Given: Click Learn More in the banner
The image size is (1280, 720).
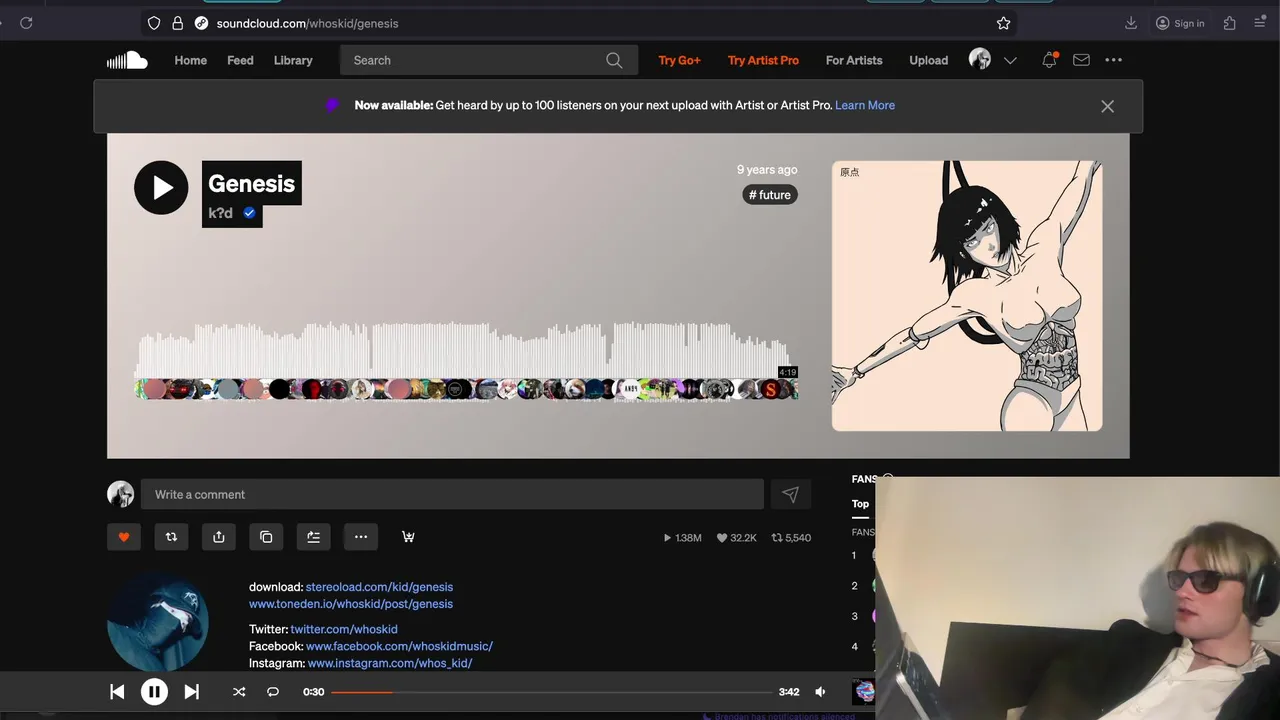Looking at the screenshot, I should click(x=865, y=105).
